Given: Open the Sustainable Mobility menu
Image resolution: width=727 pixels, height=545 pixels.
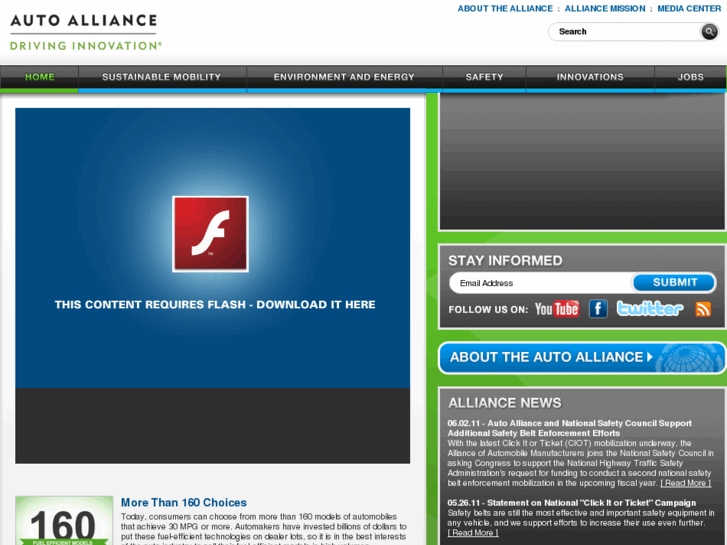Looking at the screenshot, I should click(x=161, y=77).
